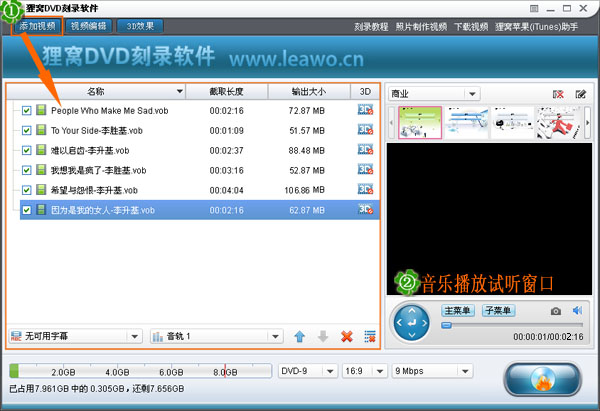The height and width of the screenshot is (411, 600).
Task: Click the 51.57 MB size cell
Action: point(307,131)
